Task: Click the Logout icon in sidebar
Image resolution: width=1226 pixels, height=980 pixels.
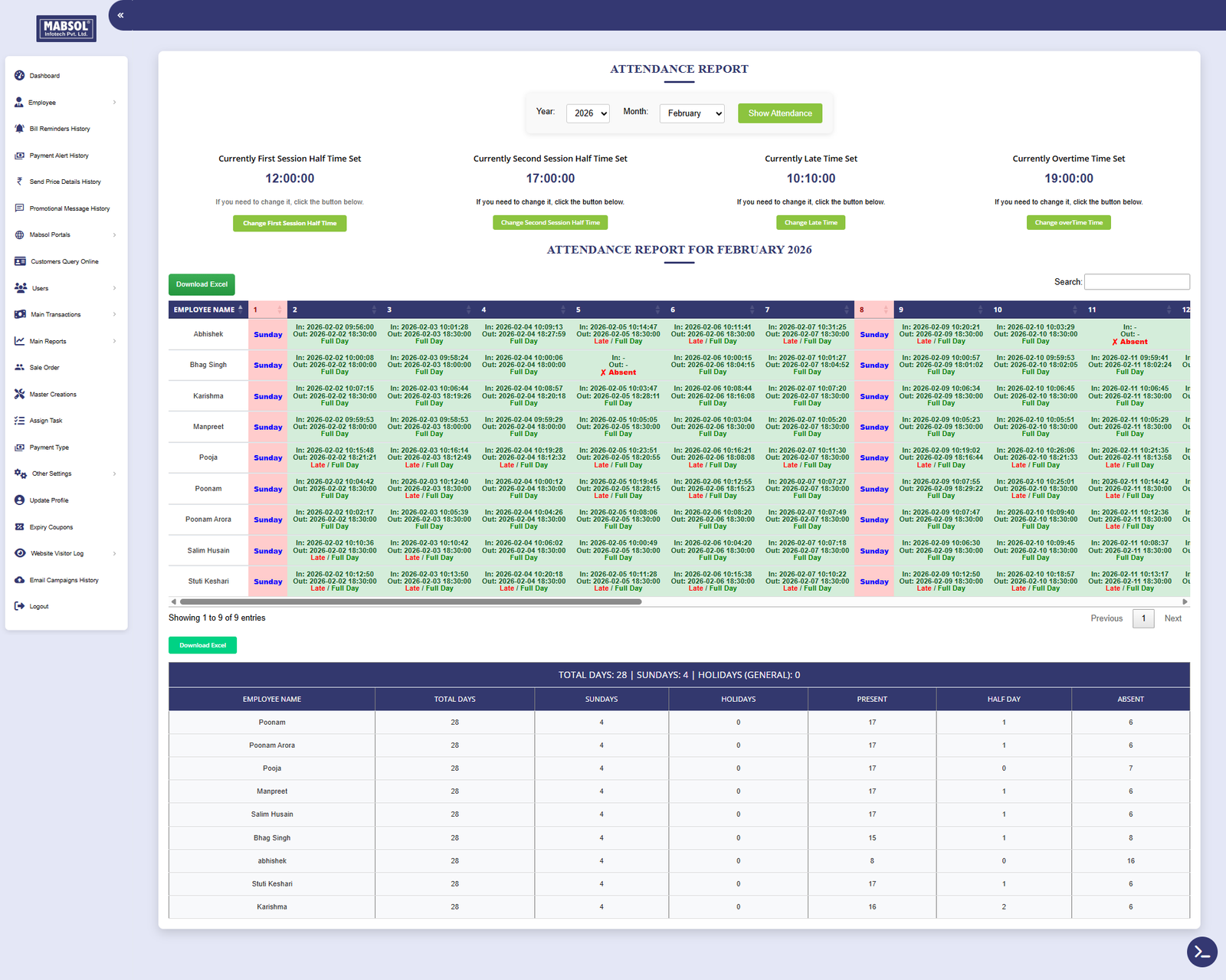Action: pyautogui.click(x=20, y=606)
